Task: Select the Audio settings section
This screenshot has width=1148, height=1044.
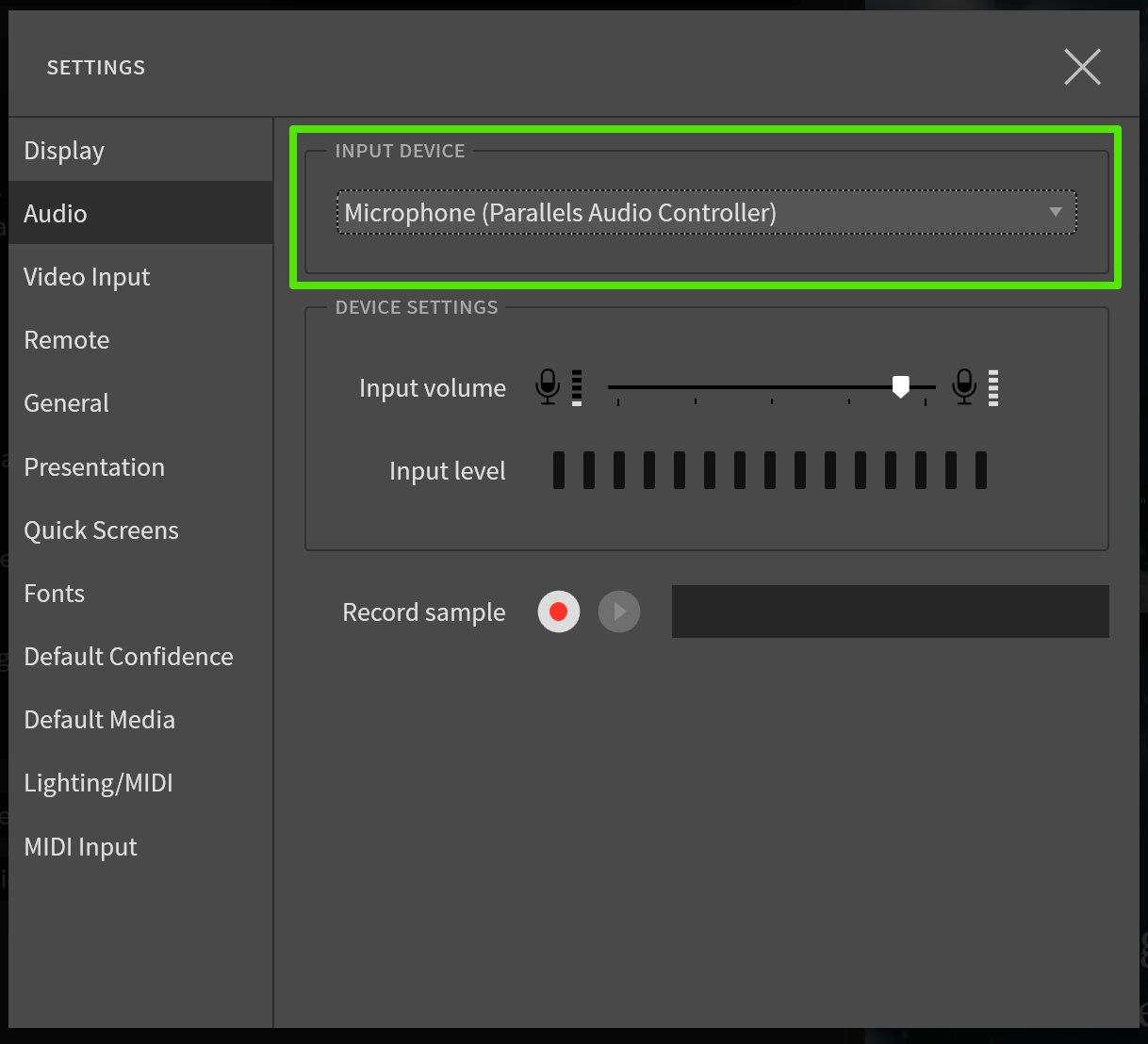Action: coord(140,213)
